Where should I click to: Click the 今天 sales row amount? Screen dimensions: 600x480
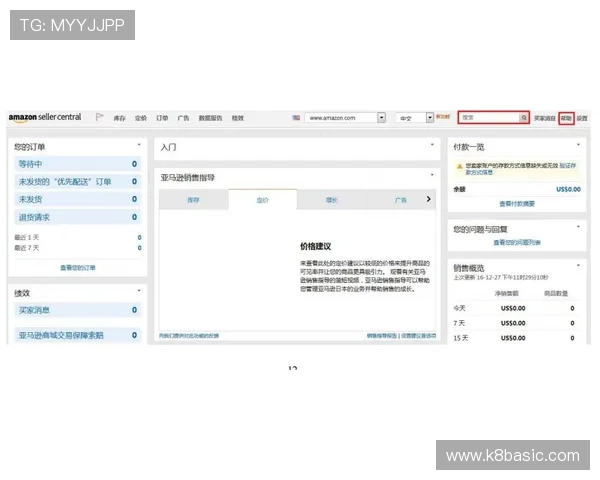pos(513,309)
